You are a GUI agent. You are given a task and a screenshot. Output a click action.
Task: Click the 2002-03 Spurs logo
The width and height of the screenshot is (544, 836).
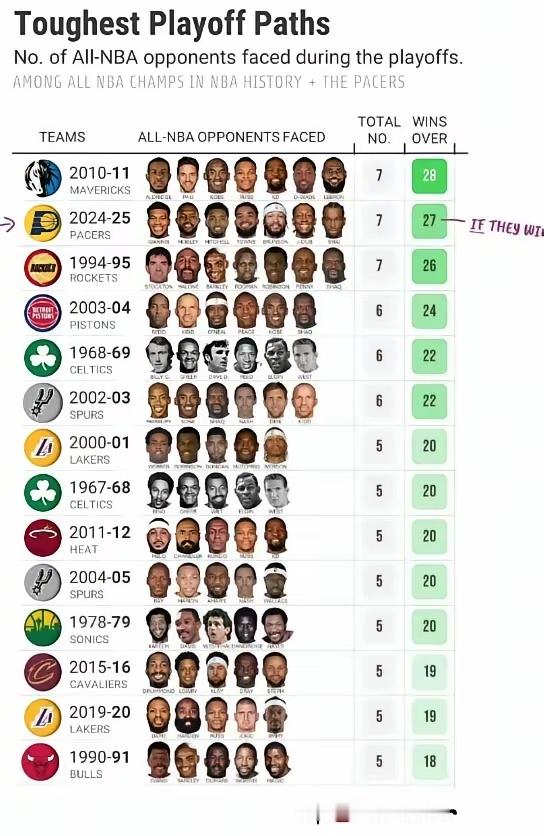pyautogui.click(x=43, y=403)
